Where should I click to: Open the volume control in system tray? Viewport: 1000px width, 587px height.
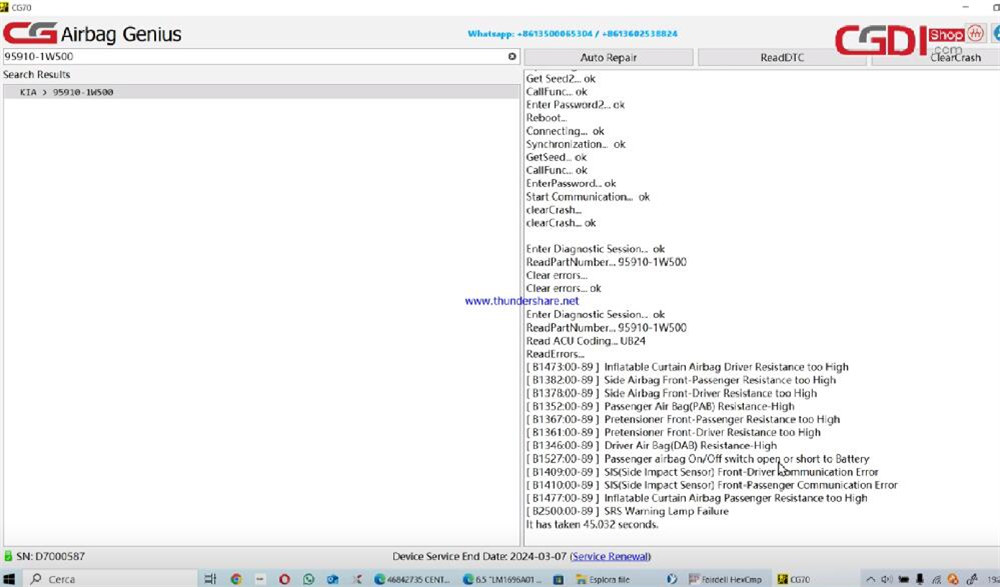[x=886, y=579]
